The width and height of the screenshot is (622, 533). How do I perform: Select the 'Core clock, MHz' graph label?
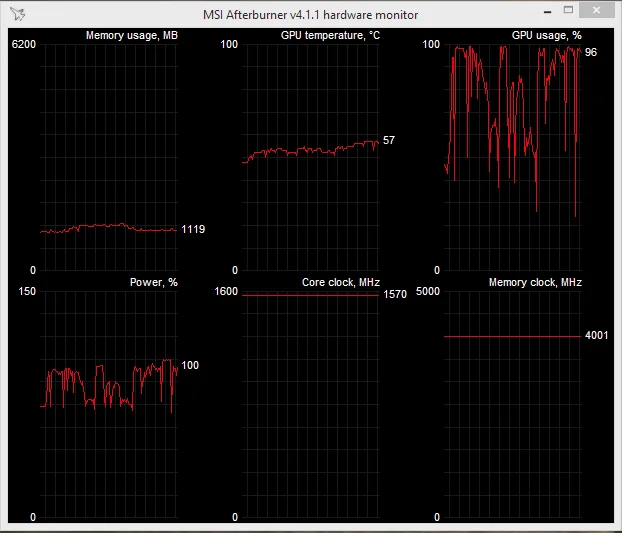tap(341, 282)
